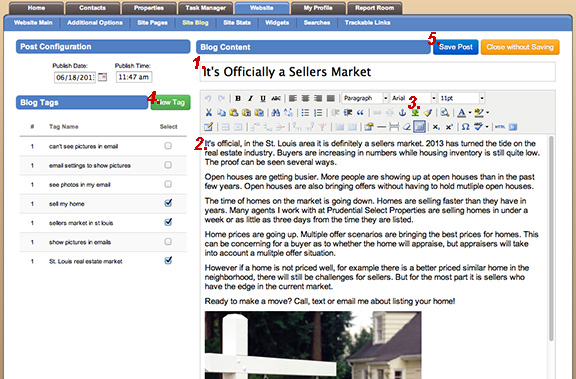Insert special character with omega icon
The width and height of the screenshot is (576, 379).
coord(465,127)
